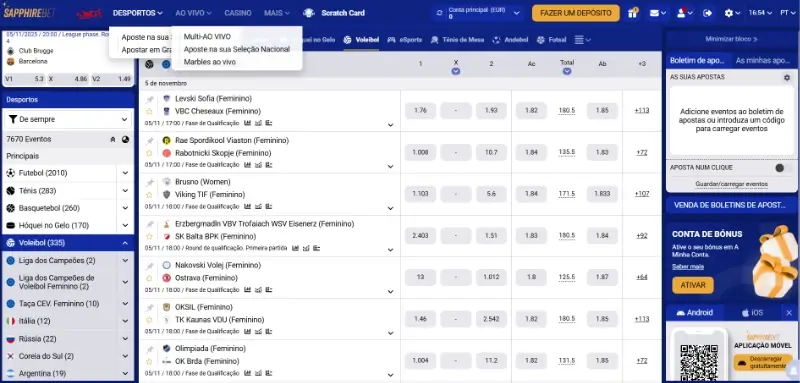The height and width of the screenshot is (383, 800).
Task: Expand Nakovski Volej match markets chevron
Action: pos(391,292)
